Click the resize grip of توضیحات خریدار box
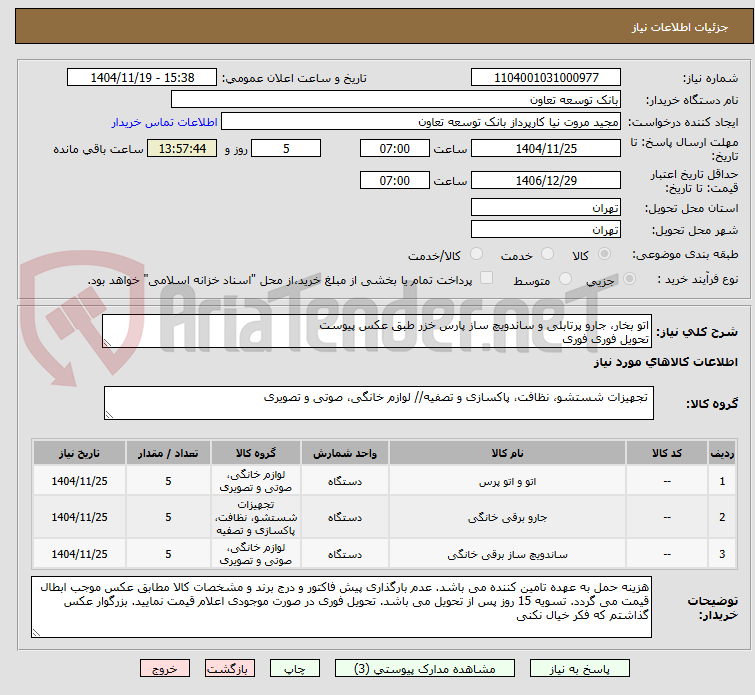Screen dimensions: 755x695 point(37,632)
